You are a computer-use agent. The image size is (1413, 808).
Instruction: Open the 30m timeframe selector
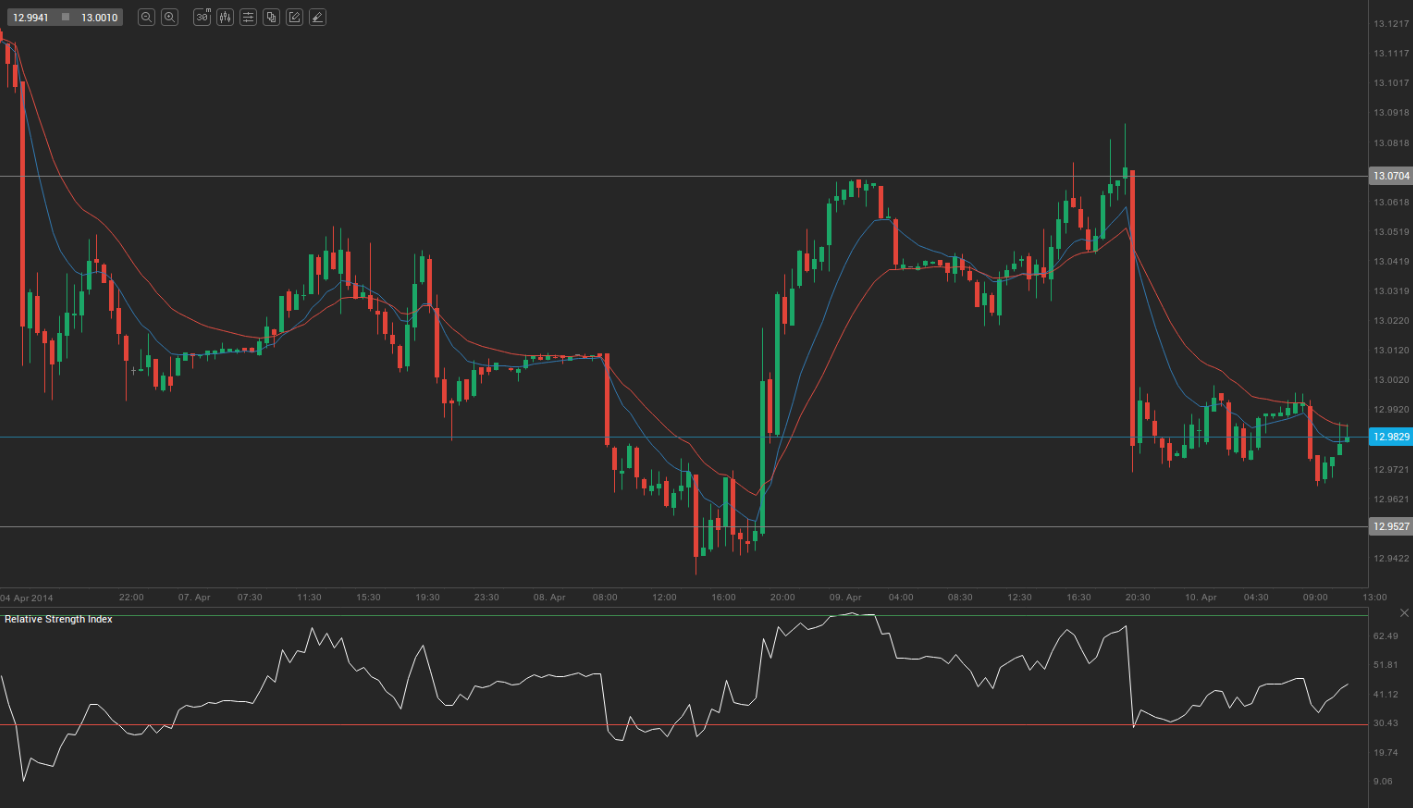coord(202,17)
